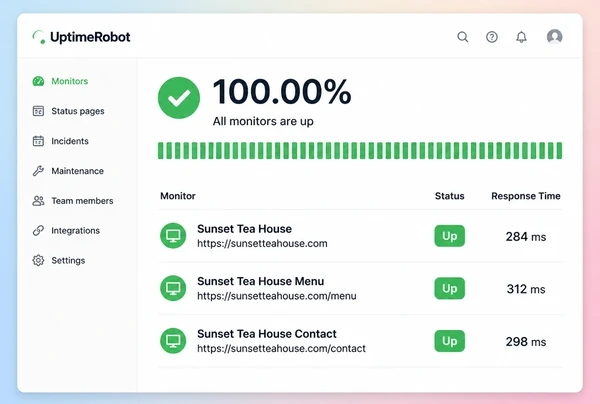Click the Up badge for Sunset Tea House
This screenshot has height=404, width=600.
(450, 236)
